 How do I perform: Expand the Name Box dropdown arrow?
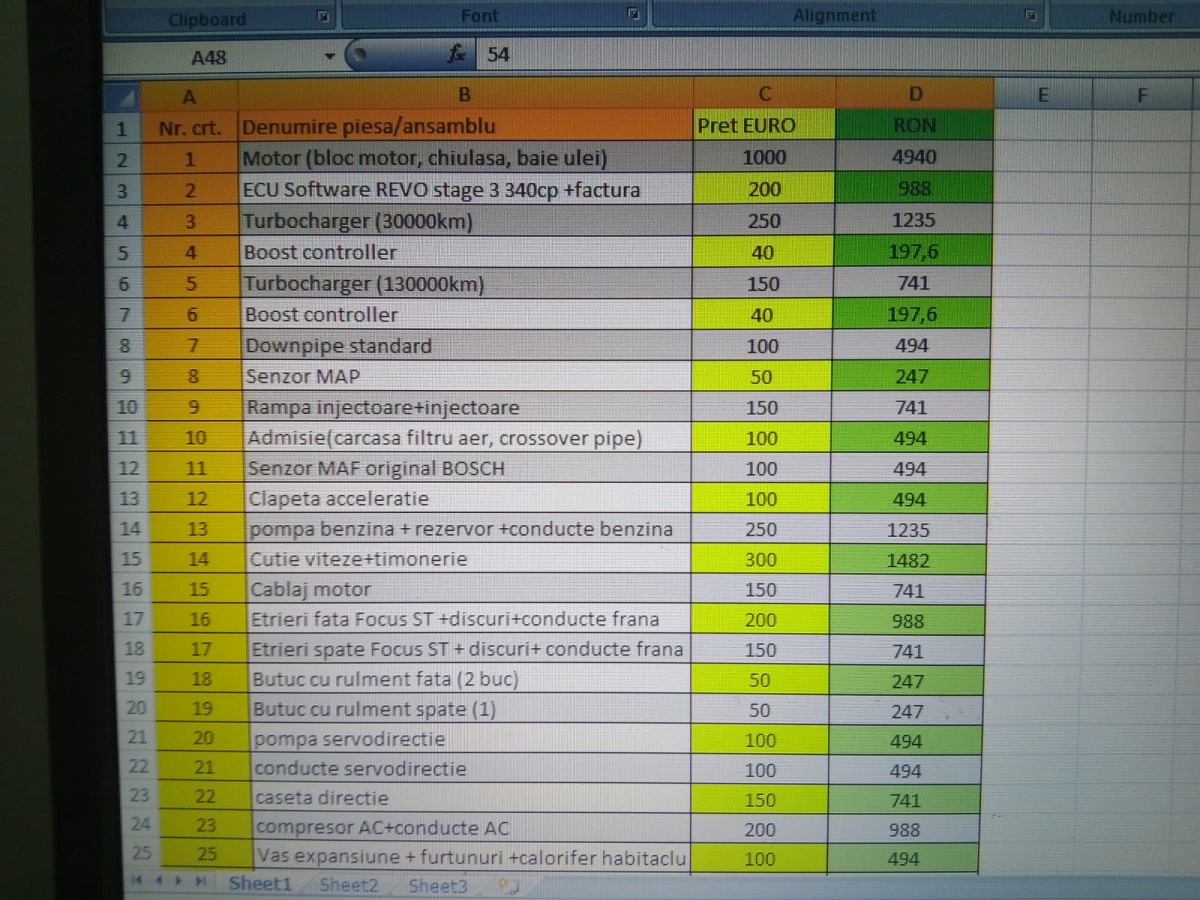click(329, 57)
